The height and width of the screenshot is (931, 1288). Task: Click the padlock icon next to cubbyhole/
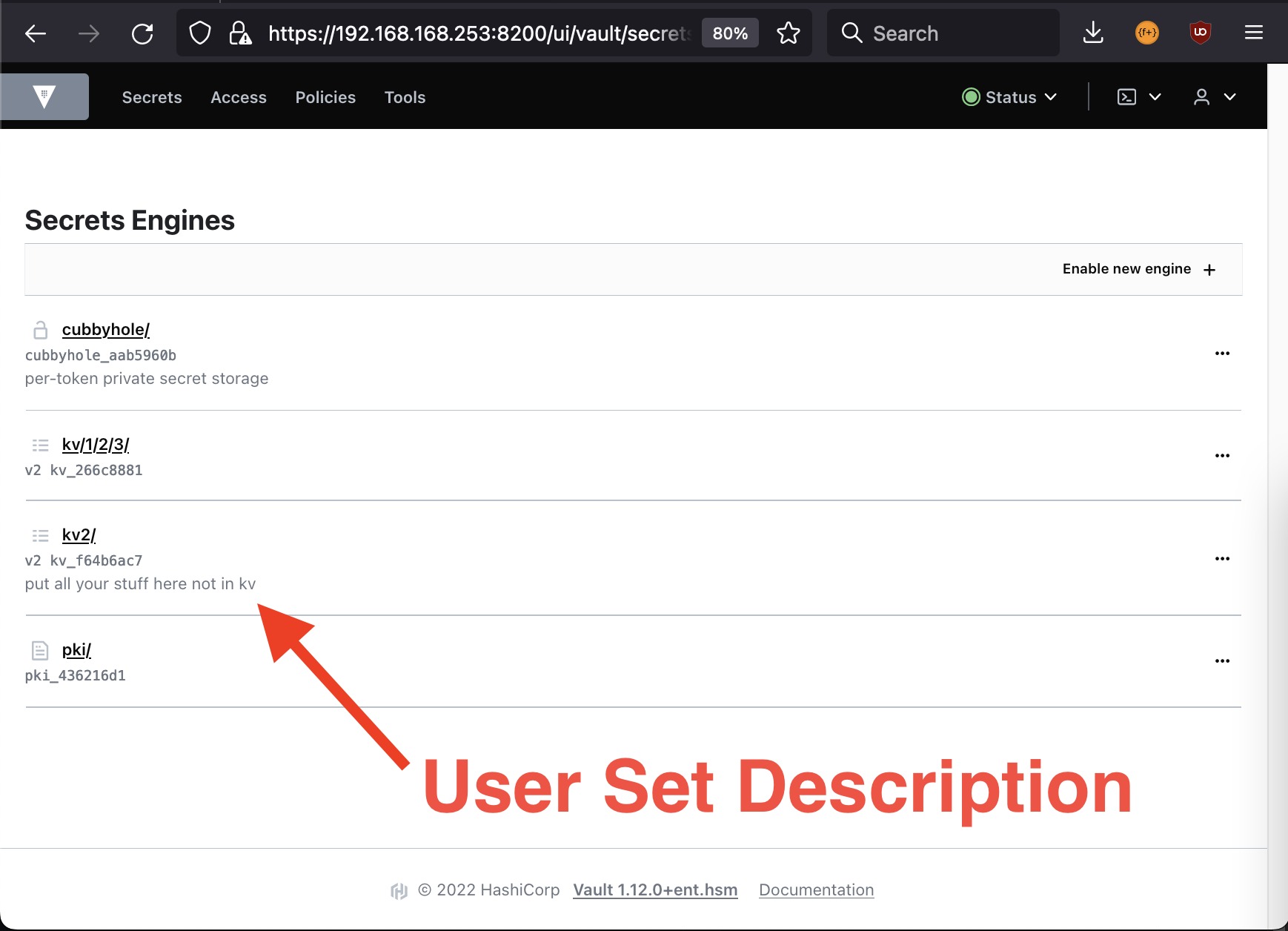[39, 329]
